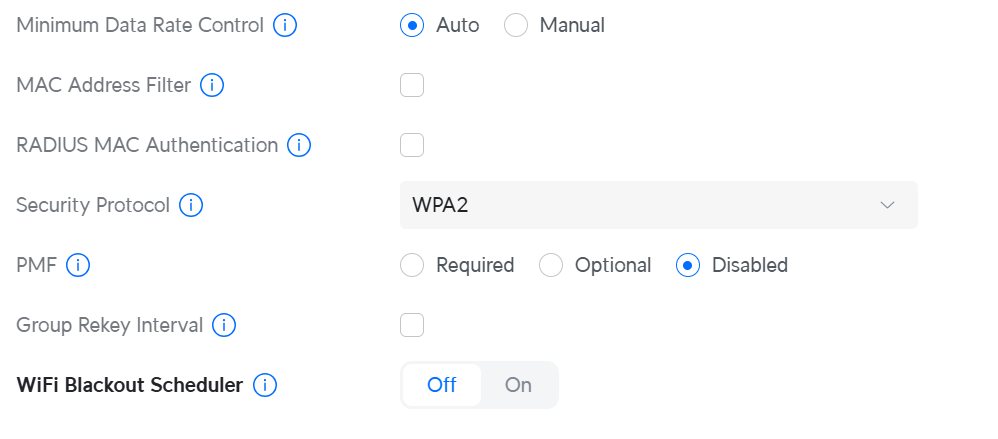The image size is (998, 439).
Task: Click info icon beside MAC Address Filter
Action: (211, 85)
